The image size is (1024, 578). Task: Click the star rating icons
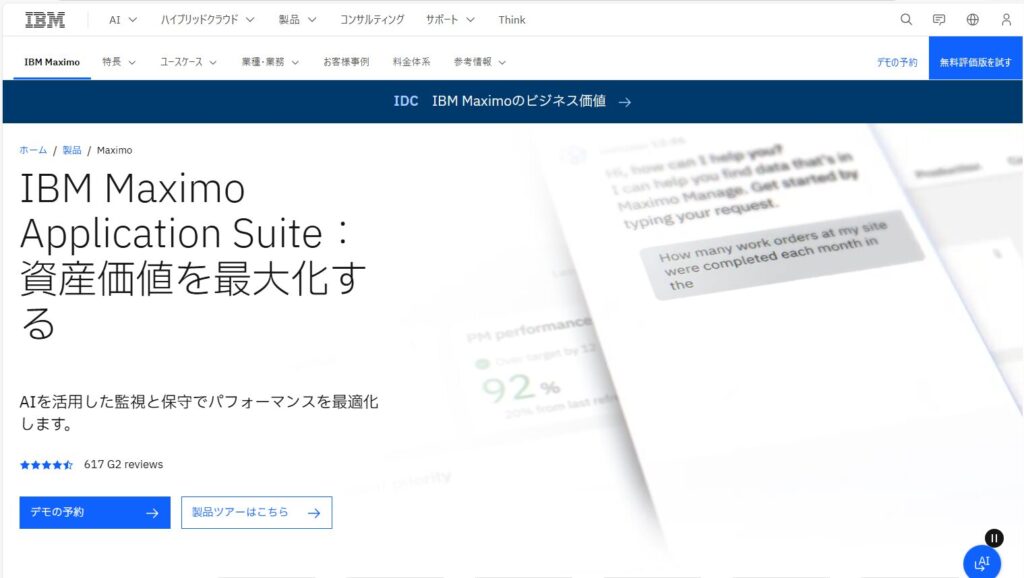(x=46, y=465)
